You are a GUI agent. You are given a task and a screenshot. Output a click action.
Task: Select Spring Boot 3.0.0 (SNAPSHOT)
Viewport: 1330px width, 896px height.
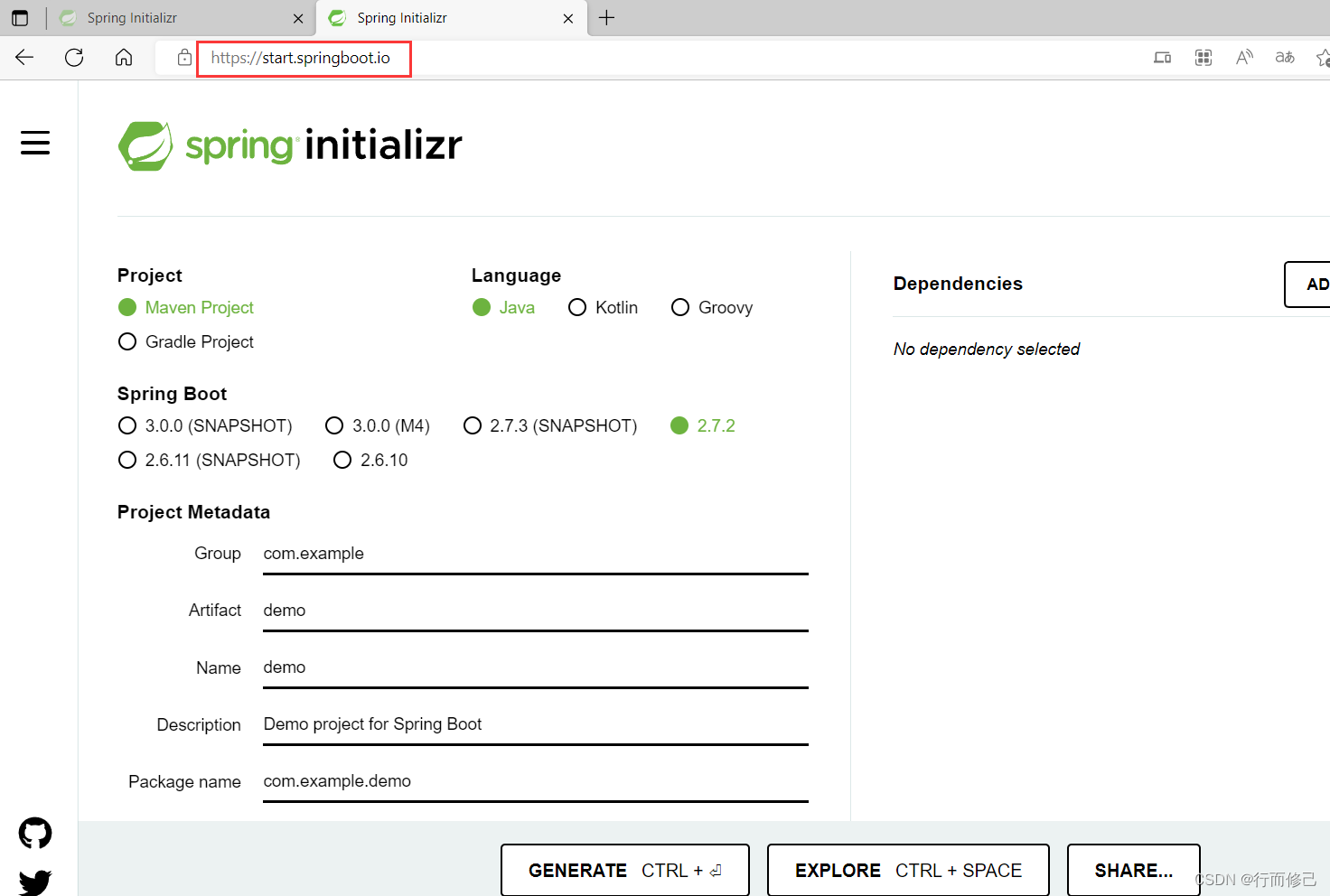point(127,425)
